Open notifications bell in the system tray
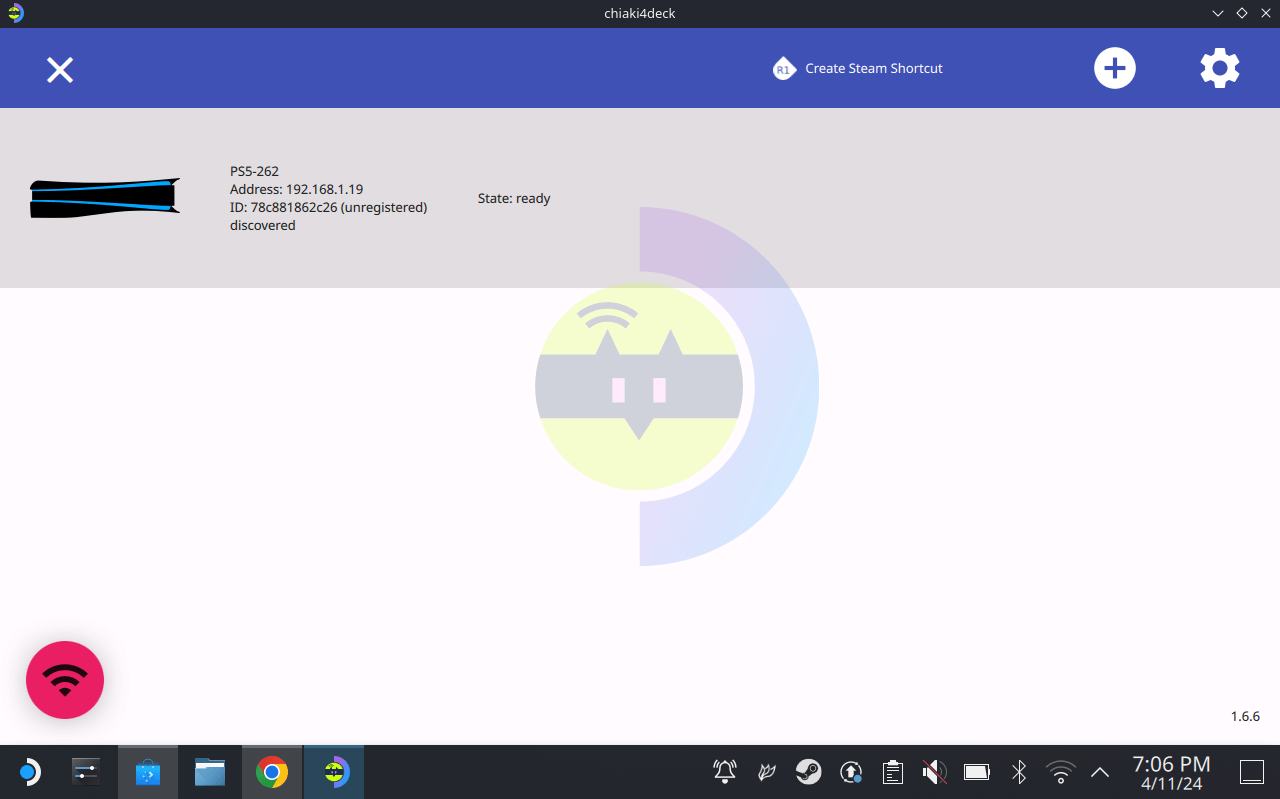Screen dimensions: 1280x799 725,772
